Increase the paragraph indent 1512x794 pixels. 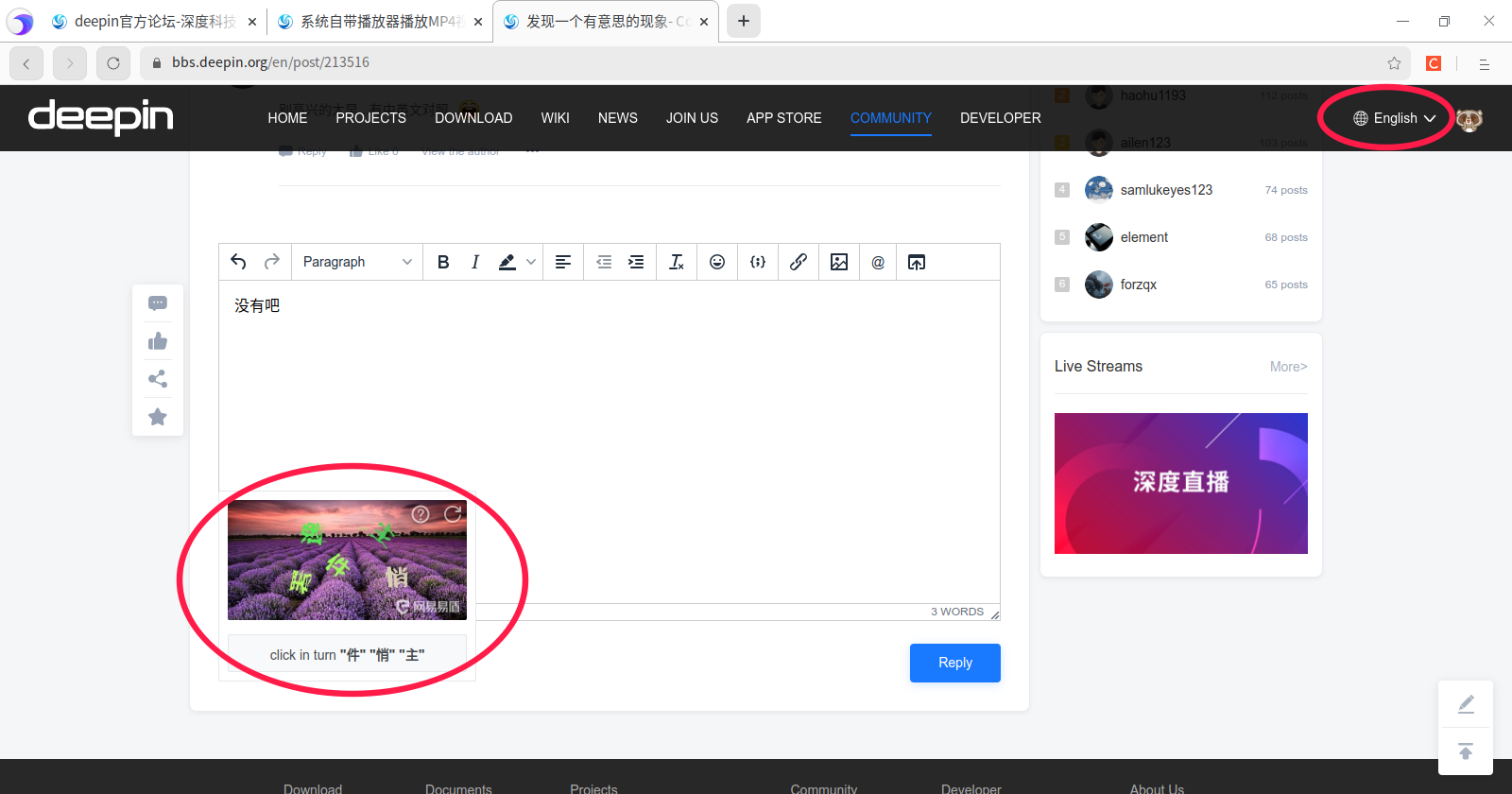point(636,262)
